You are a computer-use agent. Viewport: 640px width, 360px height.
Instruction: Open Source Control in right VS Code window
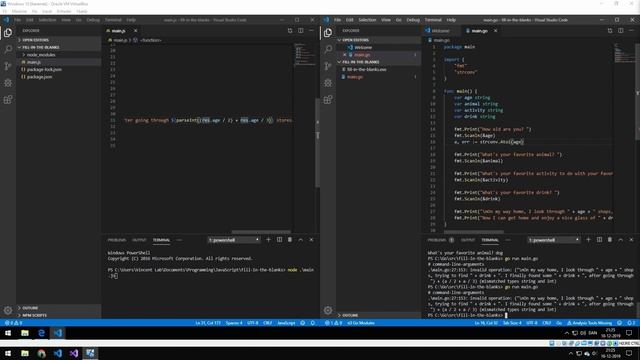[x=328, y=66]
